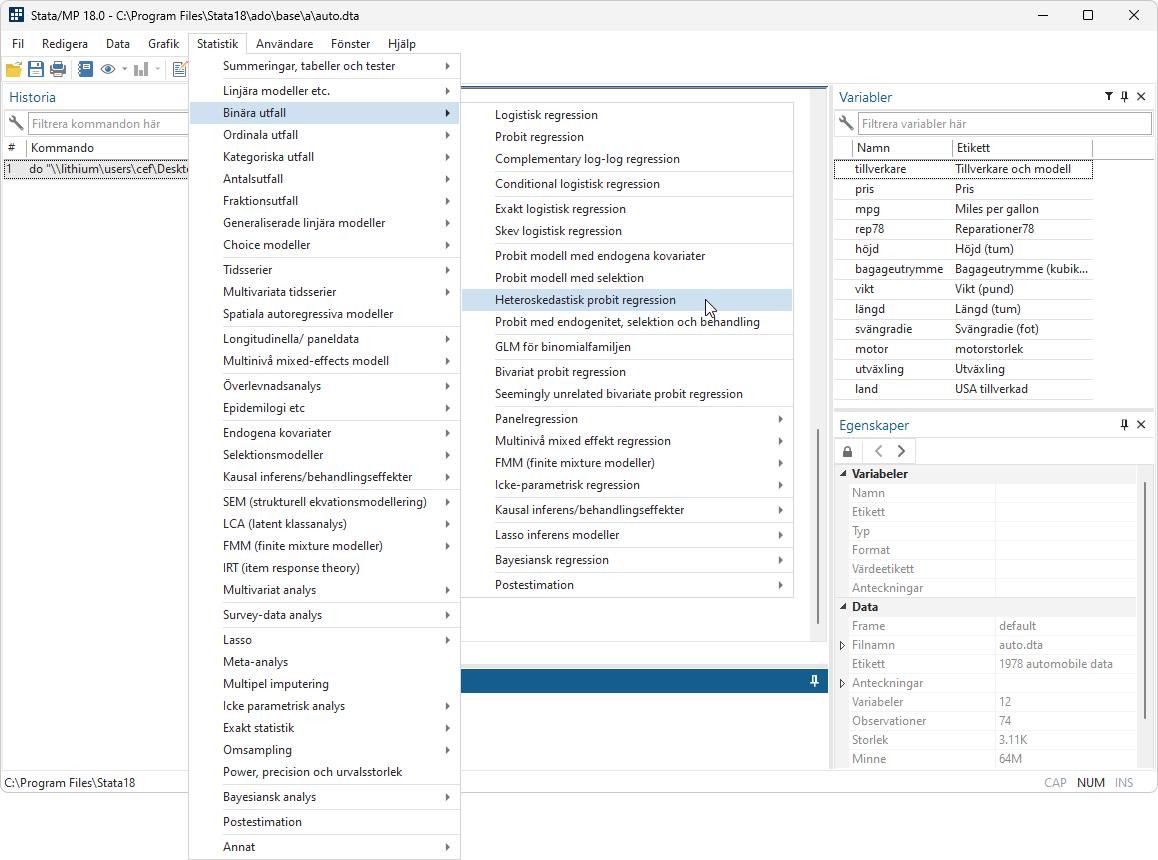1158x860 pixels.
Task: Click the previous variable arrow in Egenskaper
Action: (878, 451)
